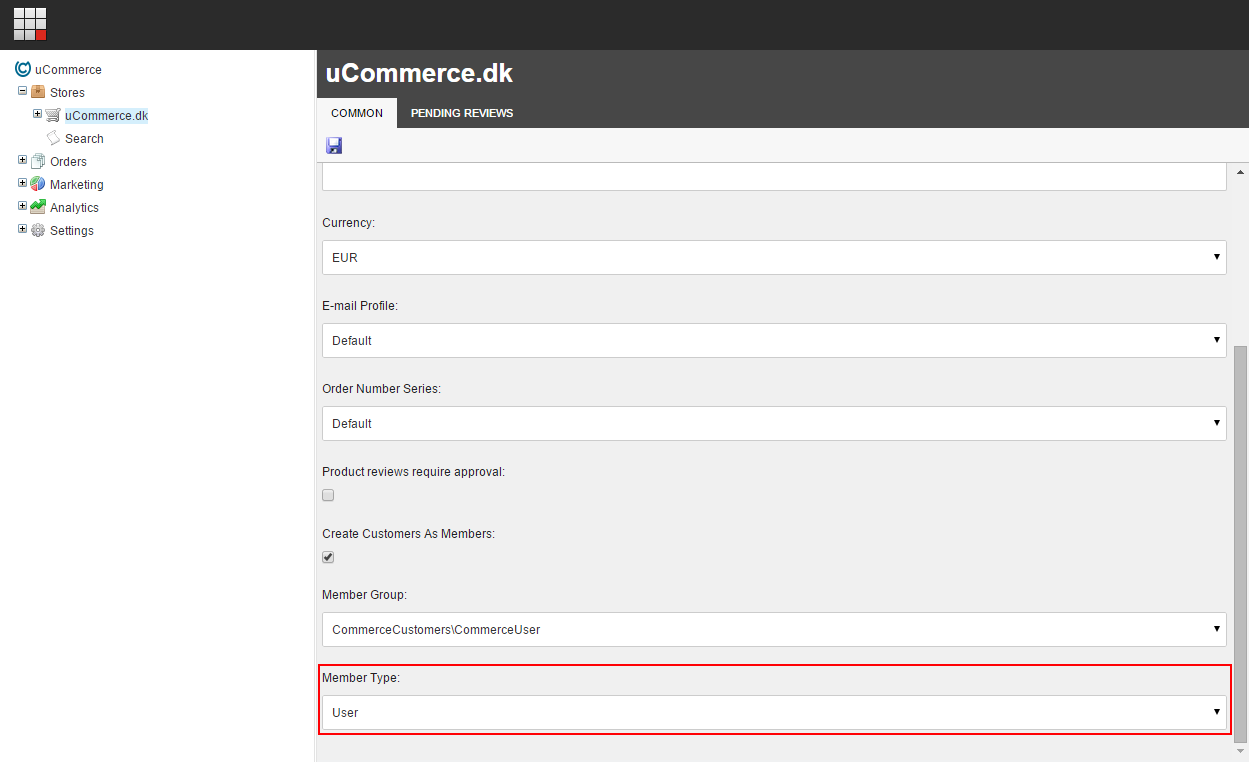Viewport: 1249px width, 762px height.
Task: Expand the Settings tree node
Action: click(22, 229)
